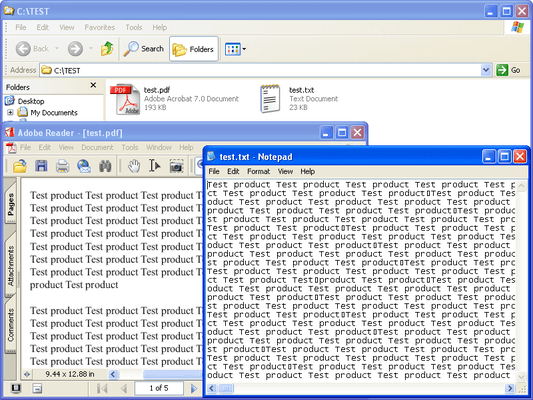The image size is (533, 400).
Task: Click the single page layout icon in Reader status bar
Action: coord(37,388)
